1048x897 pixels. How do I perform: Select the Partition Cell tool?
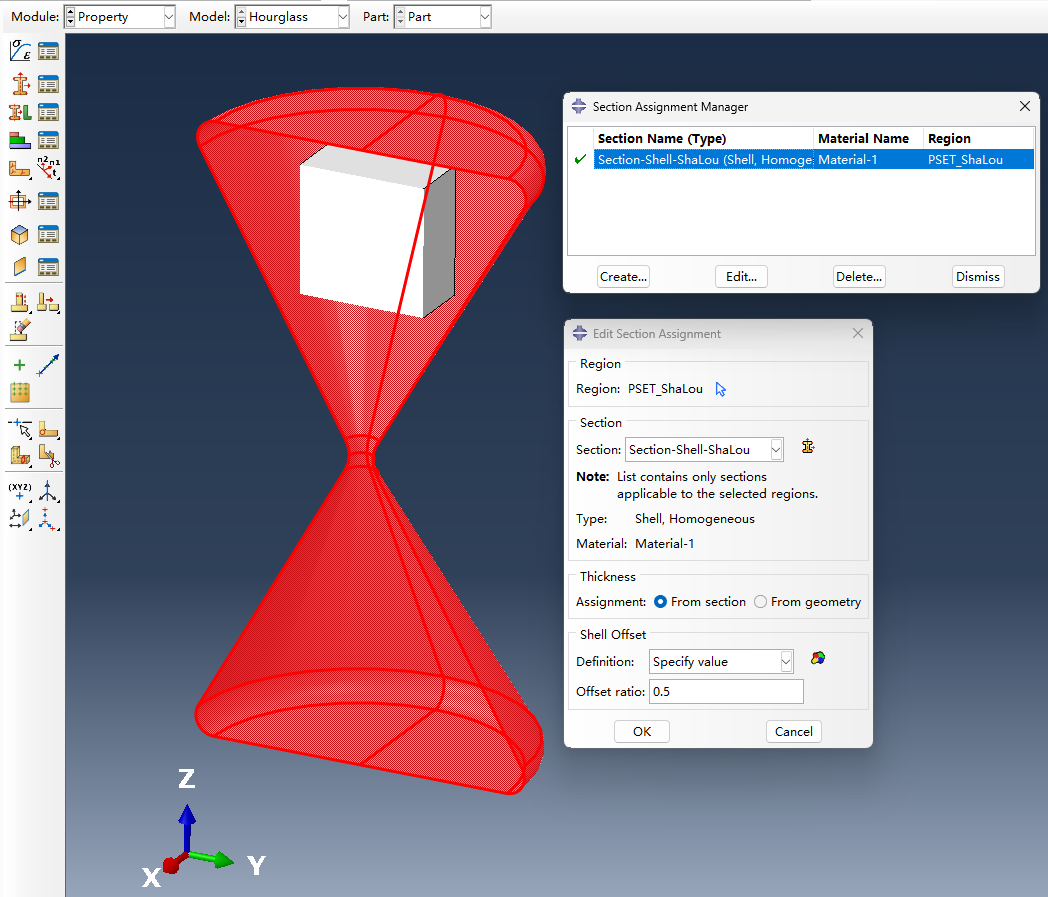(x=20, y=456)
